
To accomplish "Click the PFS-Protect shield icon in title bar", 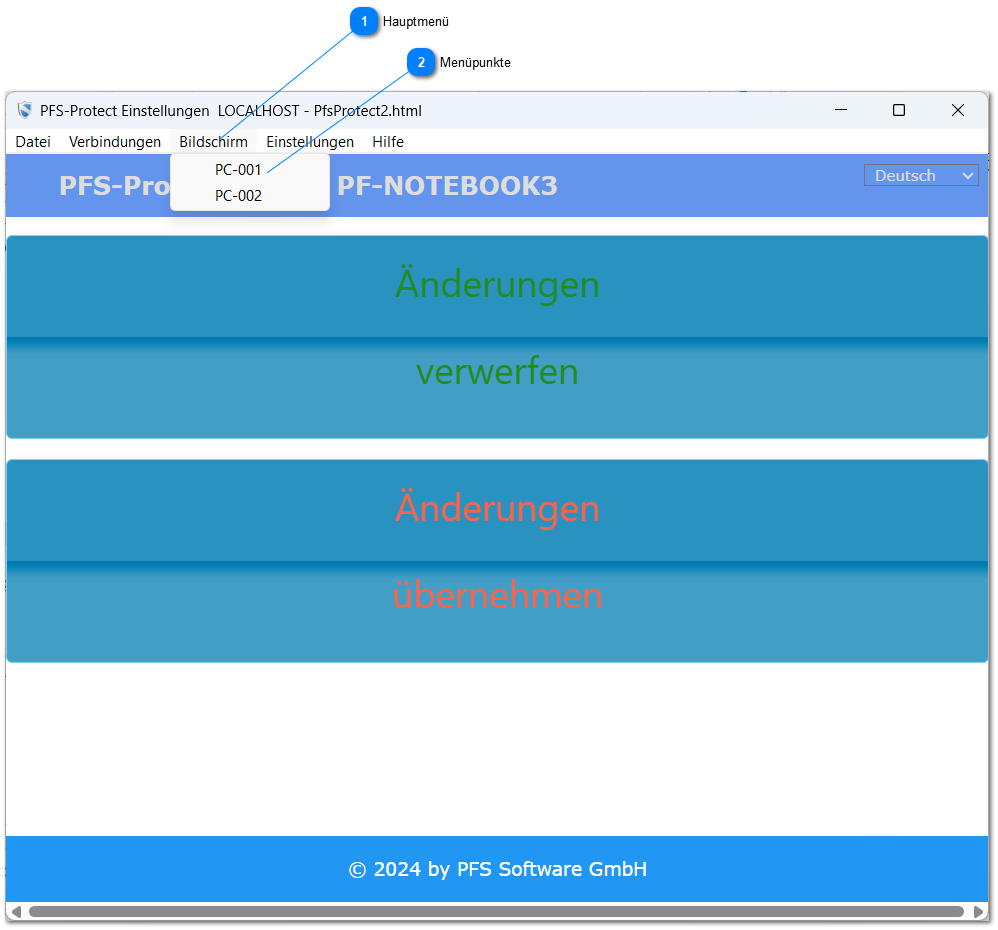I will tap(25, 110).
